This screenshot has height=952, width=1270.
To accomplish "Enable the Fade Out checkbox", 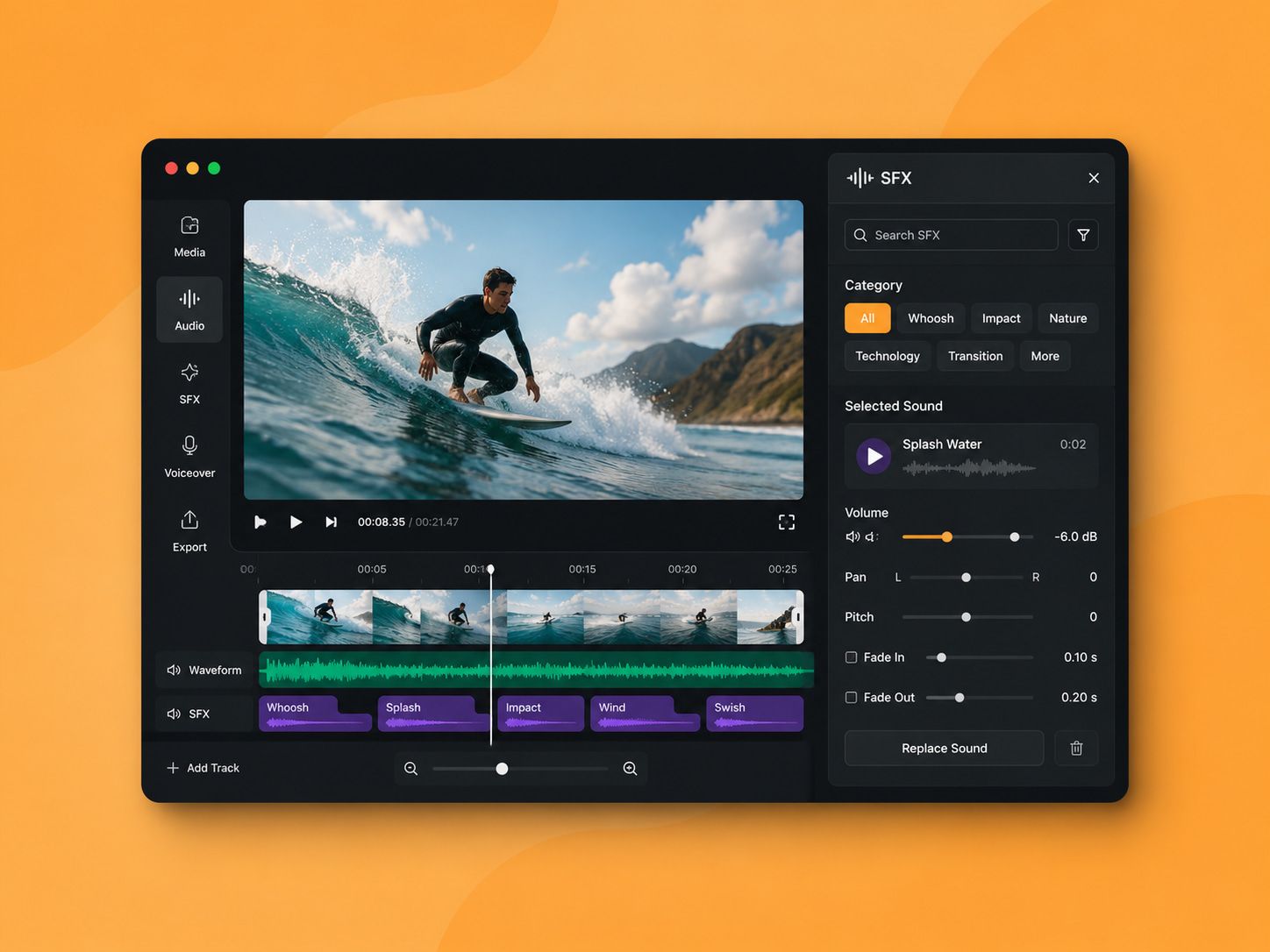I will coord(851,698).
